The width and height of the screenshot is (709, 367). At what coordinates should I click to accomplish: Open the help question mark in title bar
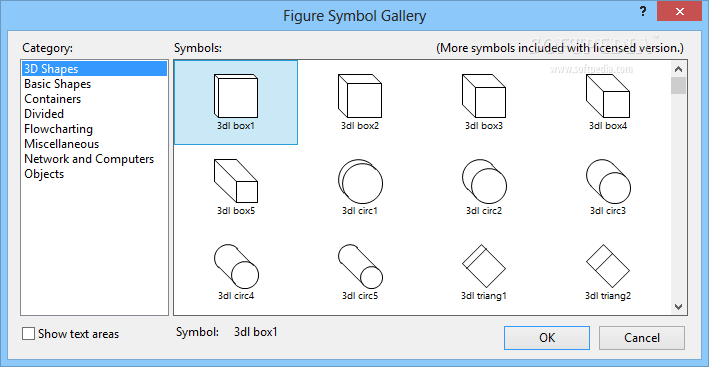643,12
